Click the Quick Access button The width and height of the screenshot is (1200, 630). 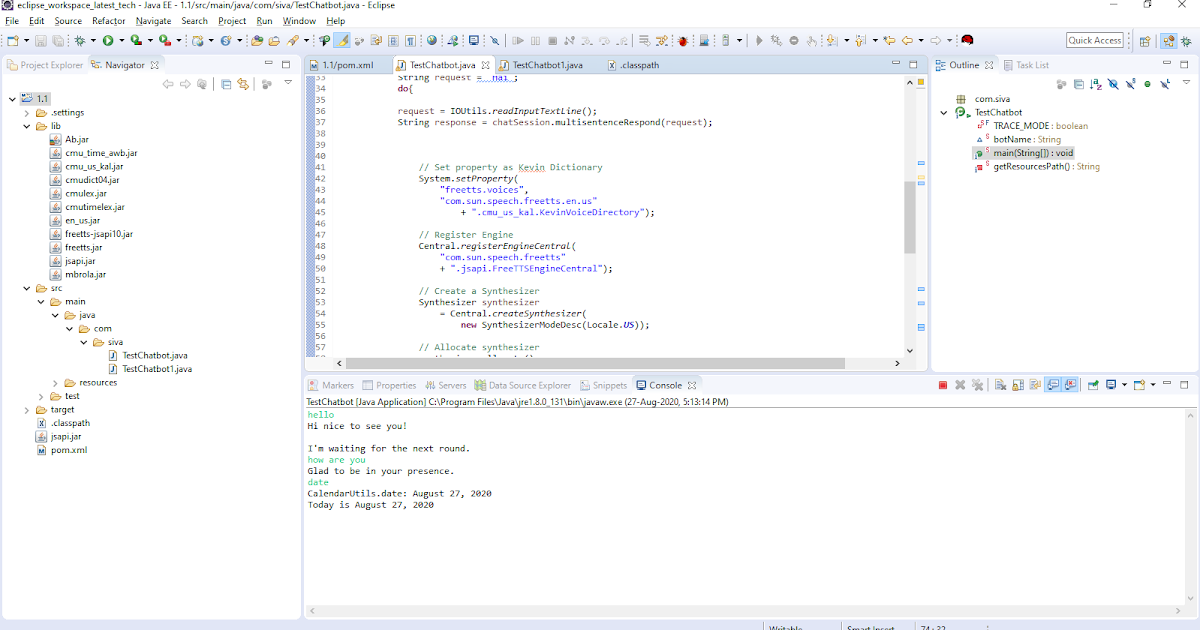pos(1093,39)
